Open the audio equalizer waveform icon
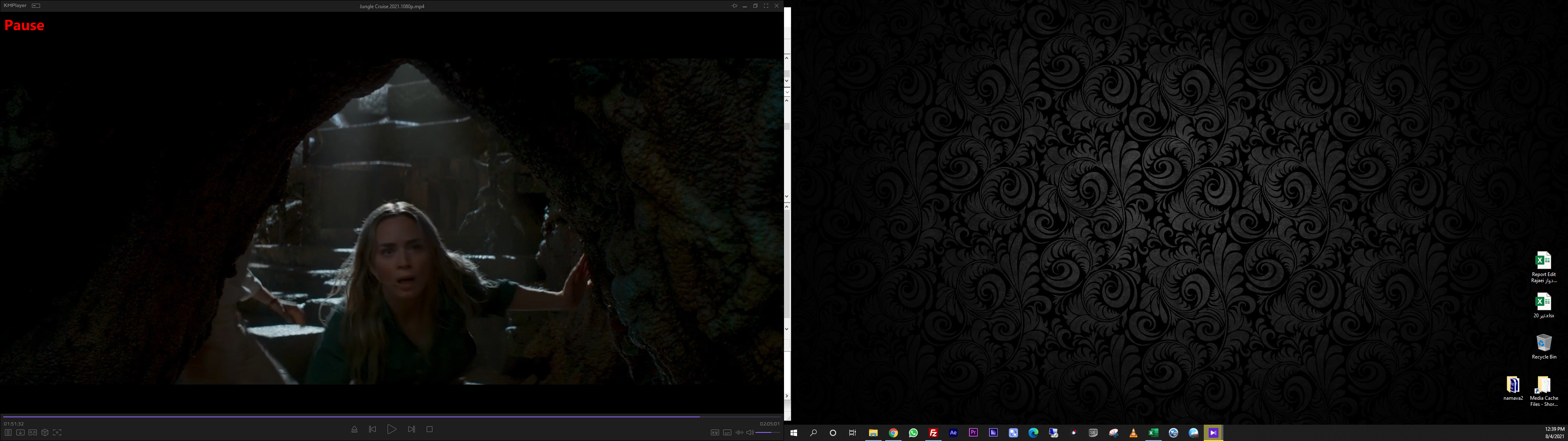1568x441 pixels. point(739,432)
